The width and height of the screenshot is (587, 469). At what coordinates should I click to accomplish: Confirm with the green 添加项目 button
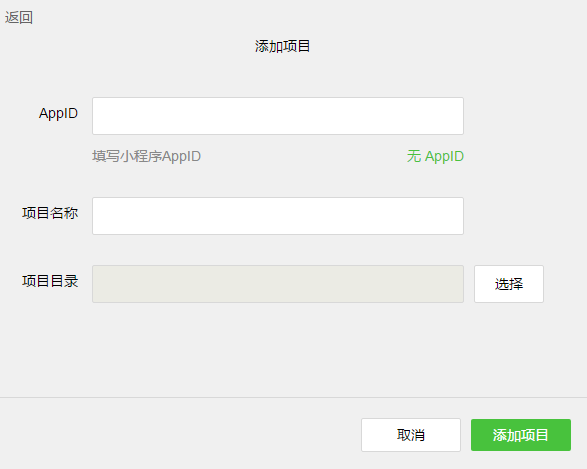pyautogui.click(x=521, y=435)
